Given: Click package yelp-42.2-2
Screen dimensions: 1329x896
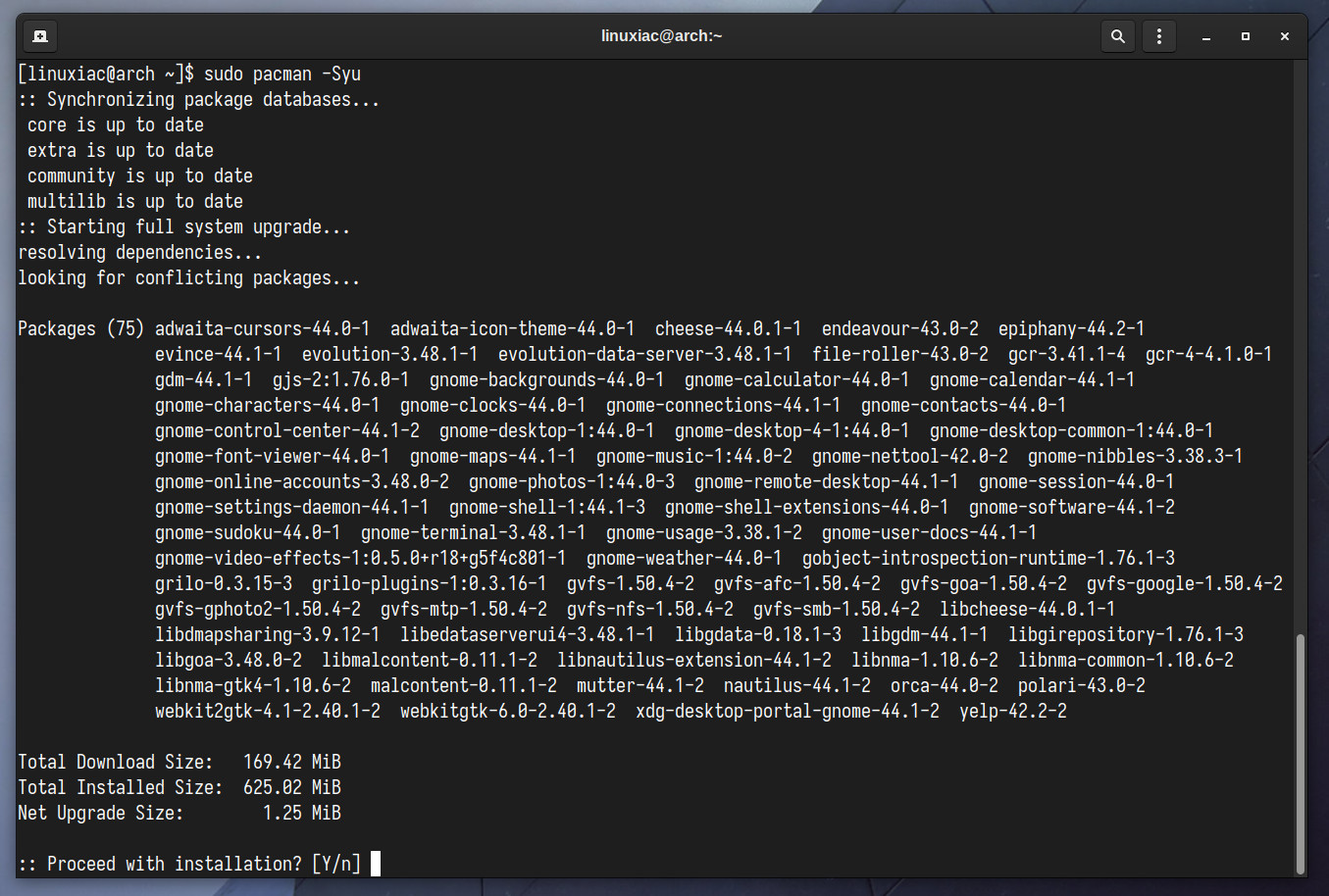Looking at the screenshot, I should click(1013, 712).
